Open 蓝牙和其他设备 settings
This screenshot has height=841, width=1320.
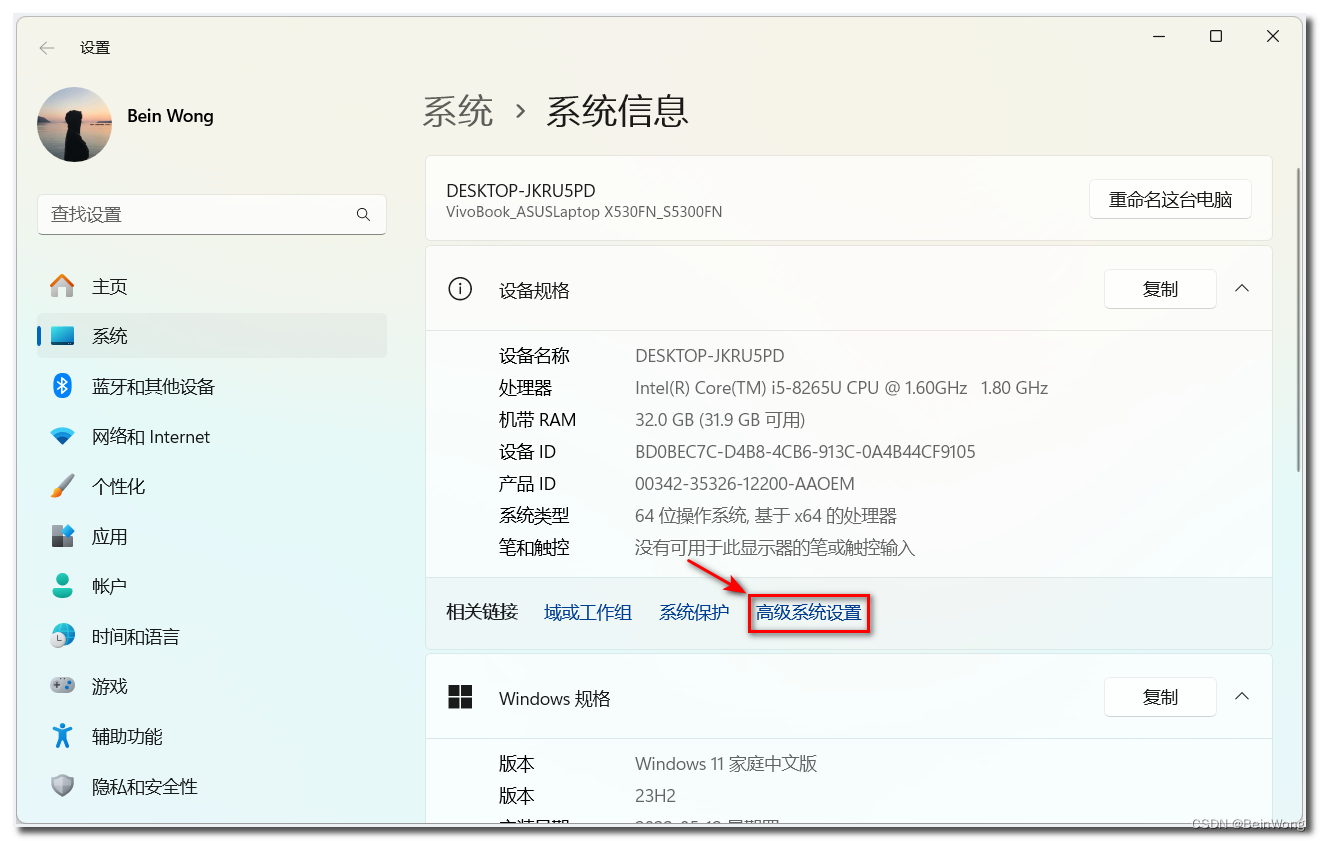point(212,386)
